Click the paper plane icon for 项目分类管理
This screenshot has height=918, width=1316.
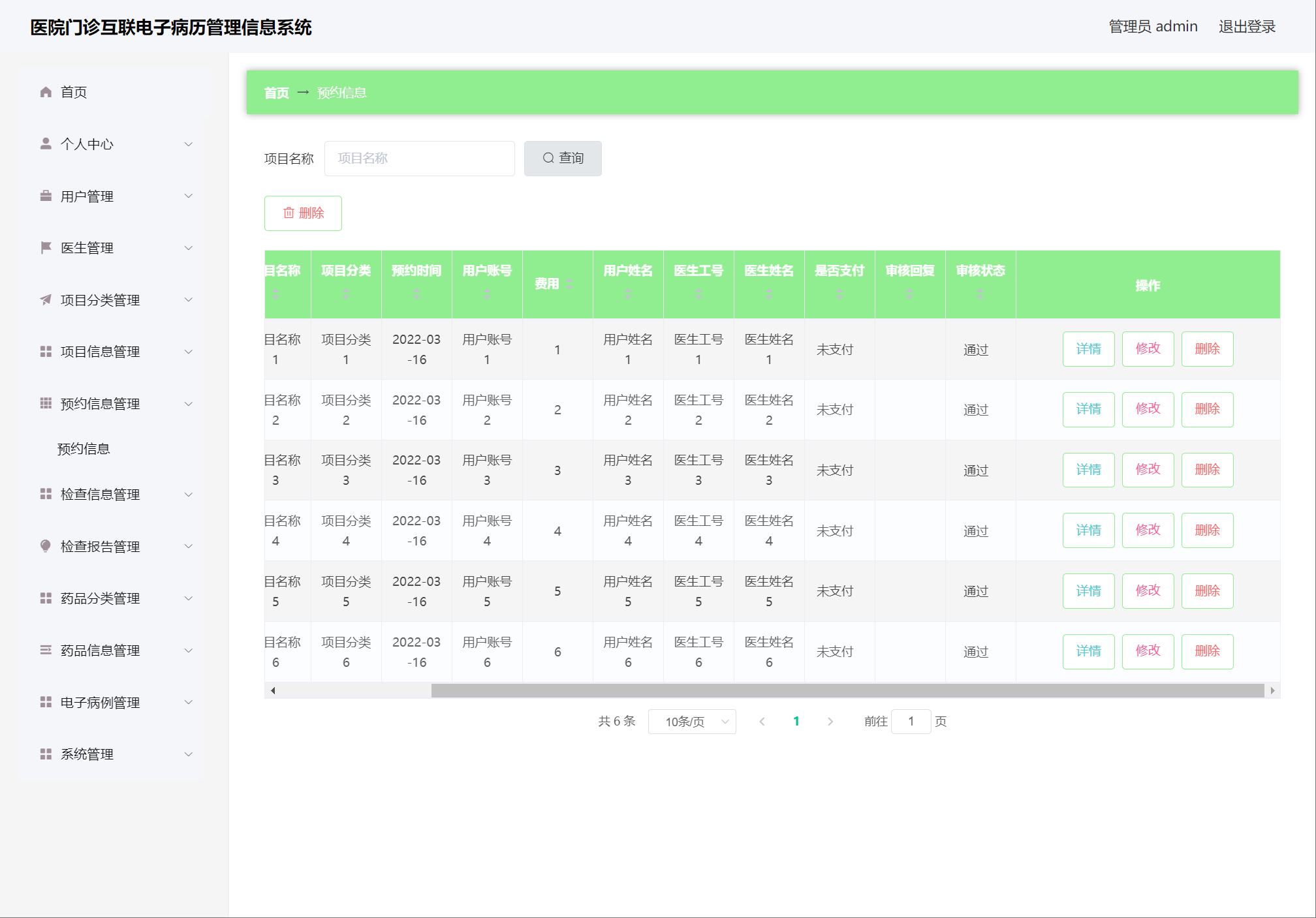[46, 299]
